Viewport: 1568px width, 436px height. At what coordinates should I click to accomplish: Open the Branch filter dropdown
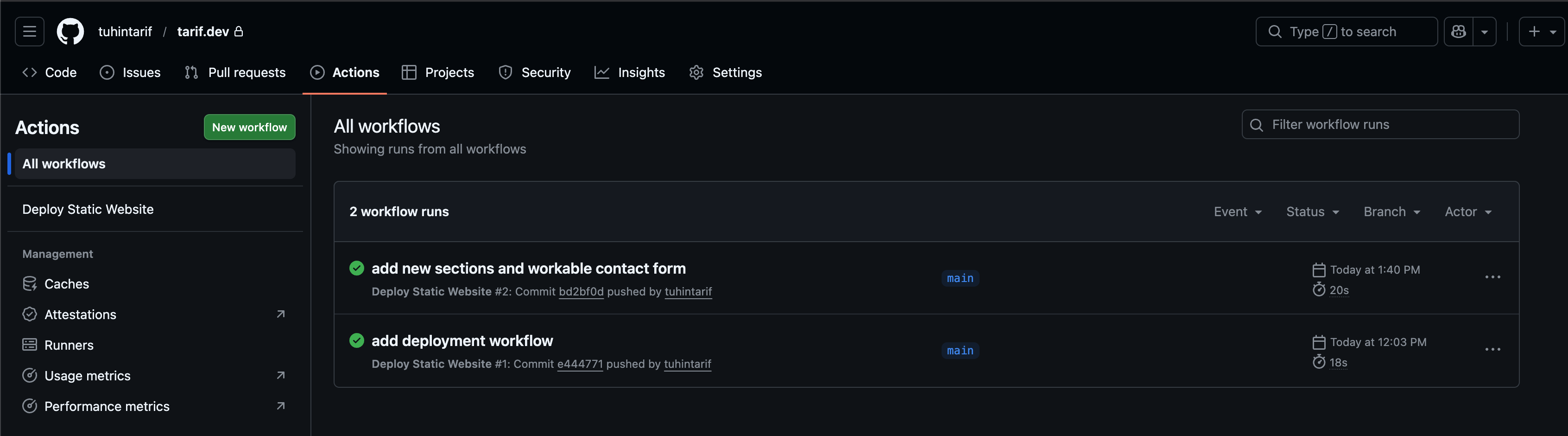click(x=1391, y=212)
